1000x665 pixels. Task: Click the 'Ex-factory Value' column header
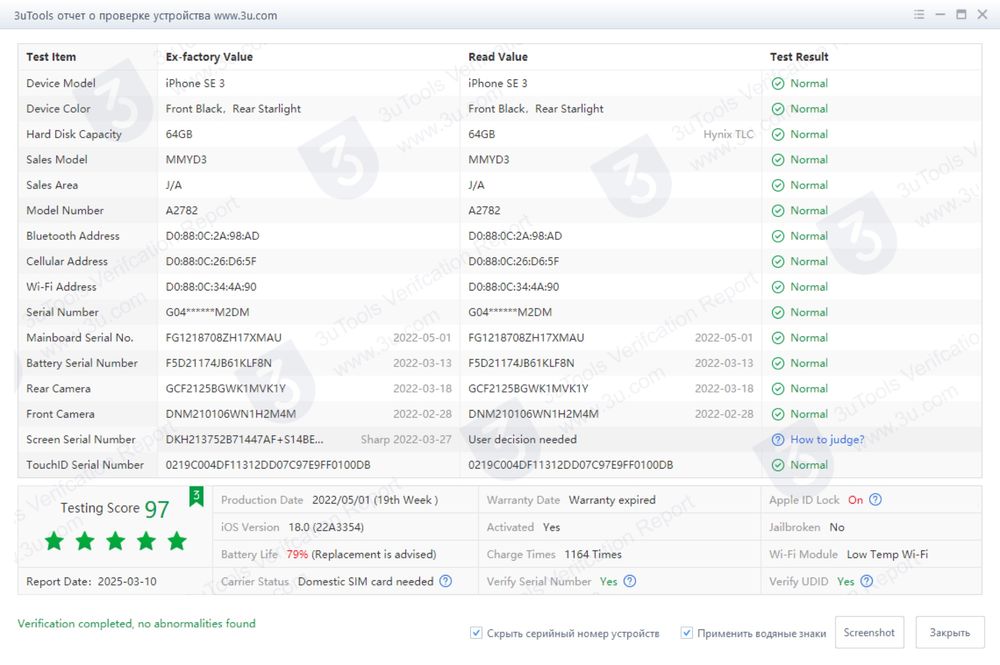[x=209, y=57]
